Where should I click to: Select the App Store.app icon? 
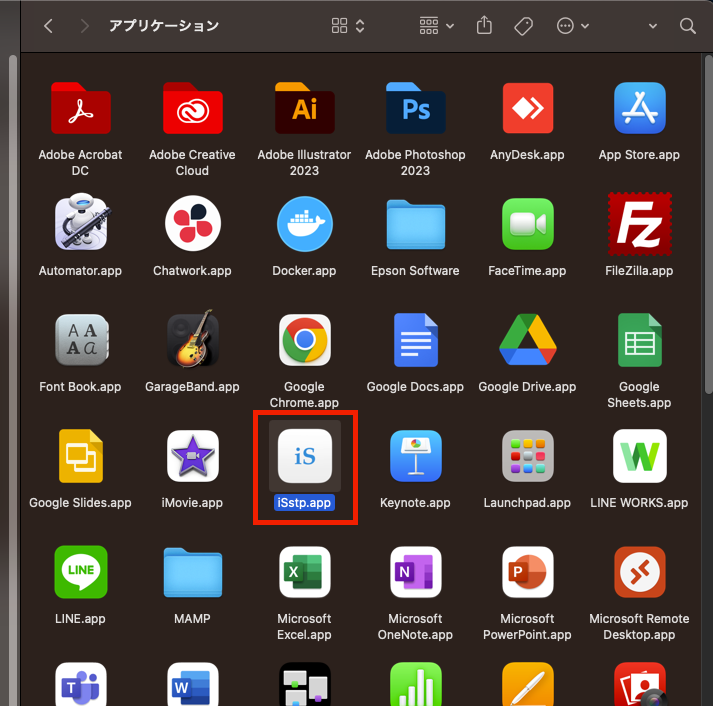pos(639,108)
